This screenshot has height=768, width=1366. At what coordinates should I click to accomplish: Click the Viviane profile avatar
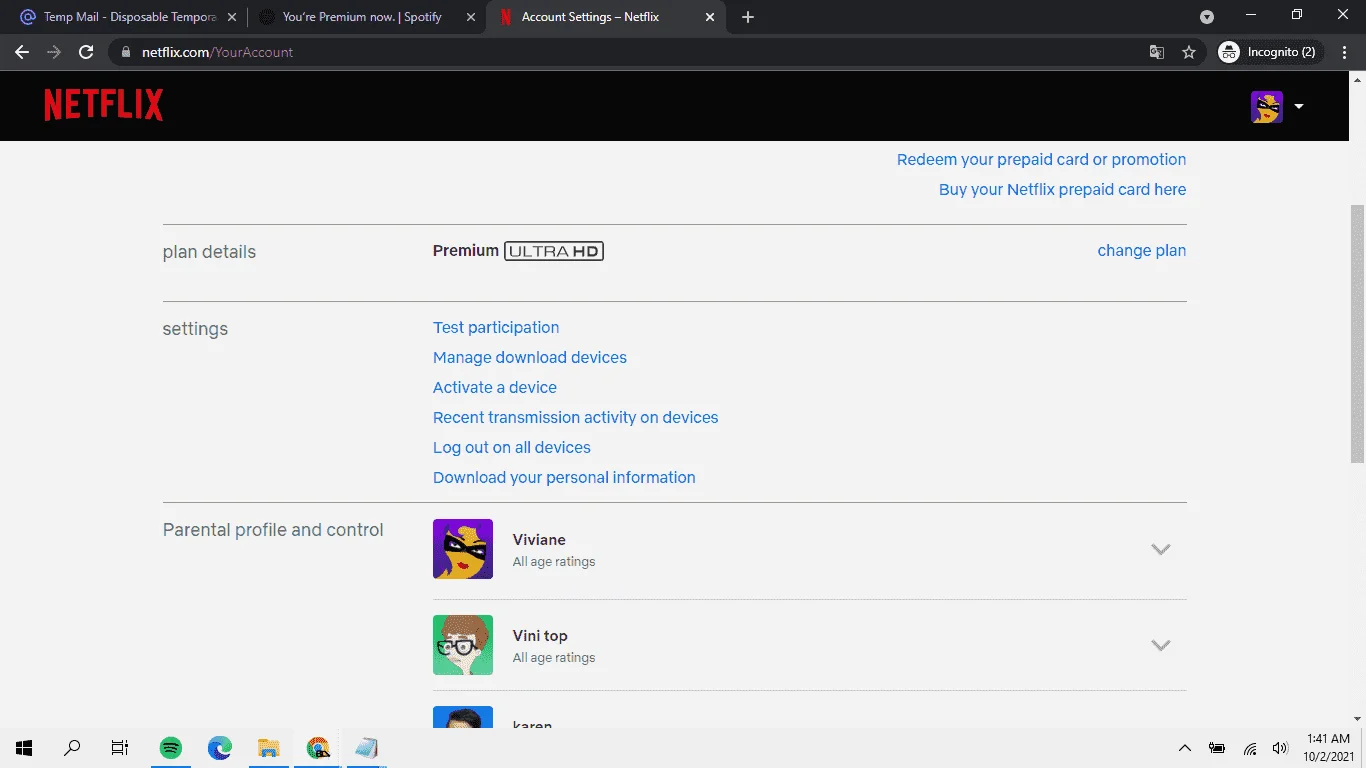(x=463, y=549)
